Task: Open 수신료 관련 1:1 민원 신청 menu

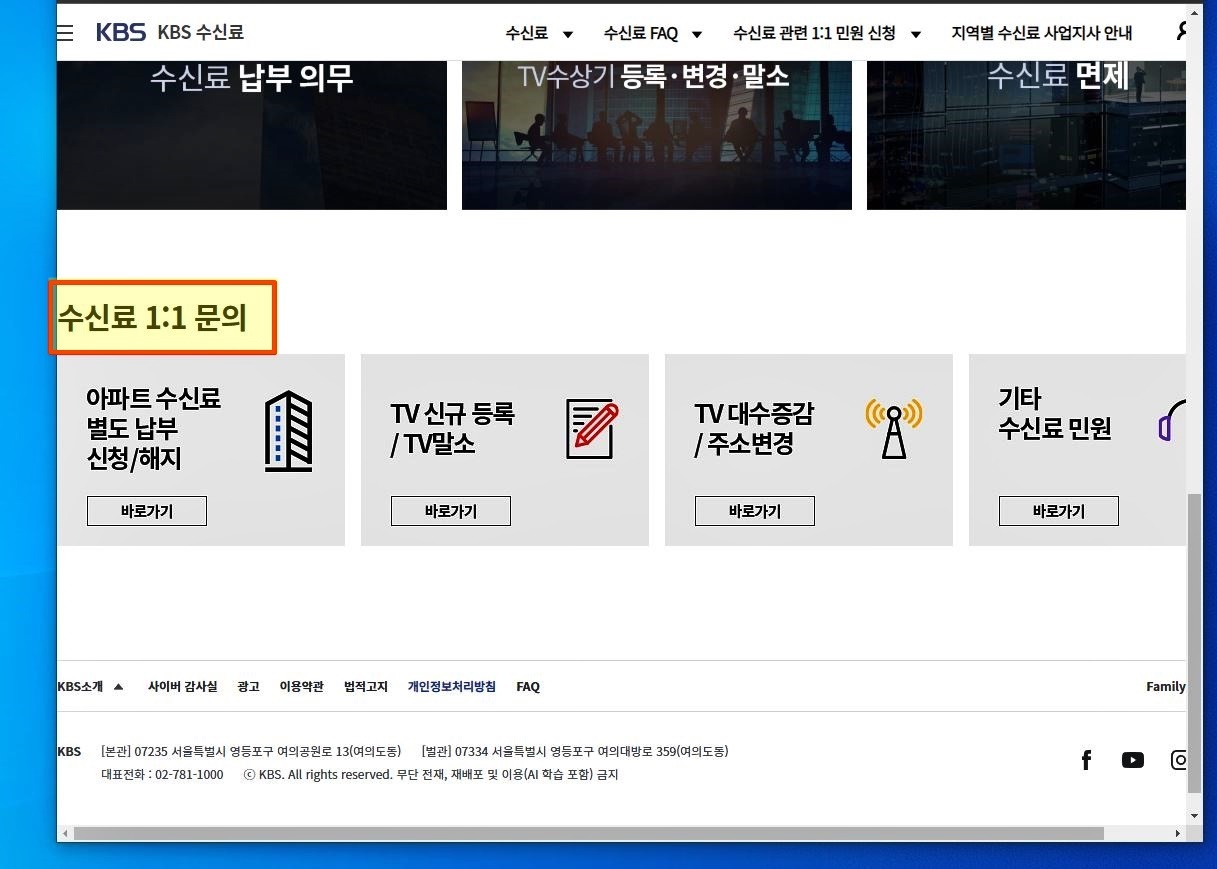Action: [x=814, y=33]
